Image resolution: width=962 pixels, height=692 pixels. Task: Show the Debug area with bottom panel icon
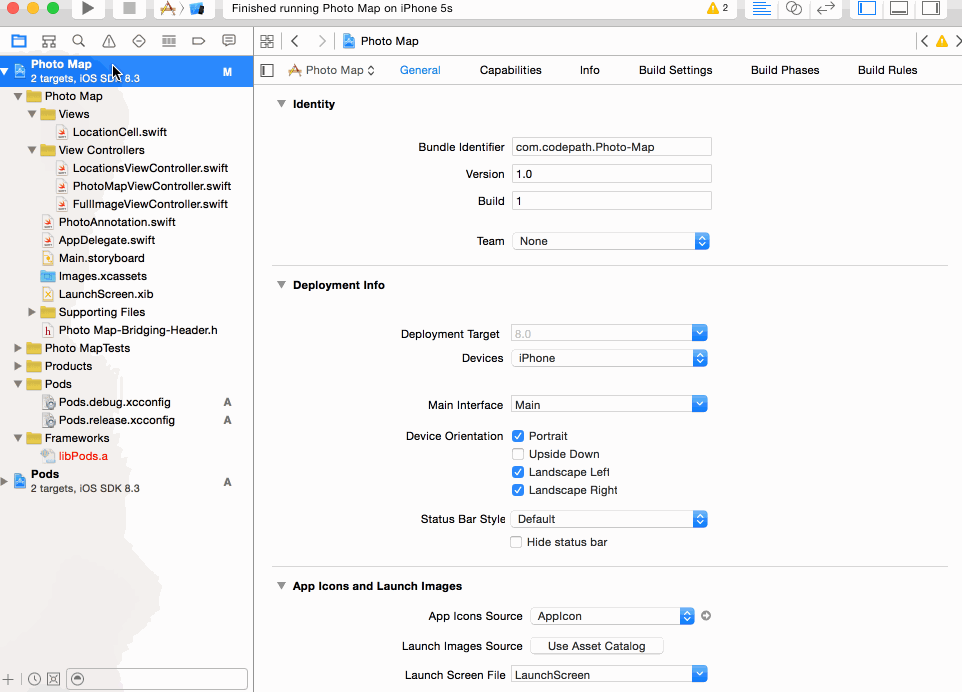(898, 8)
